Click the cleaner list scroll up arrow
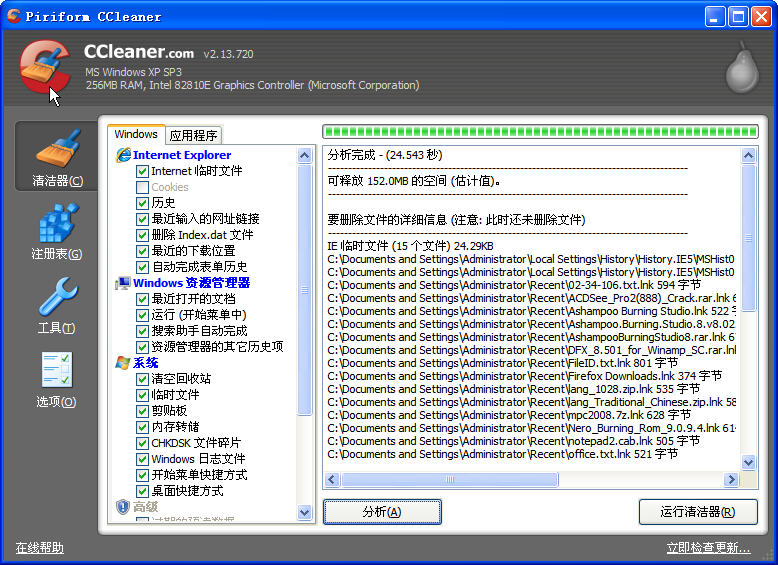778x565 pixels. (305, 156)
